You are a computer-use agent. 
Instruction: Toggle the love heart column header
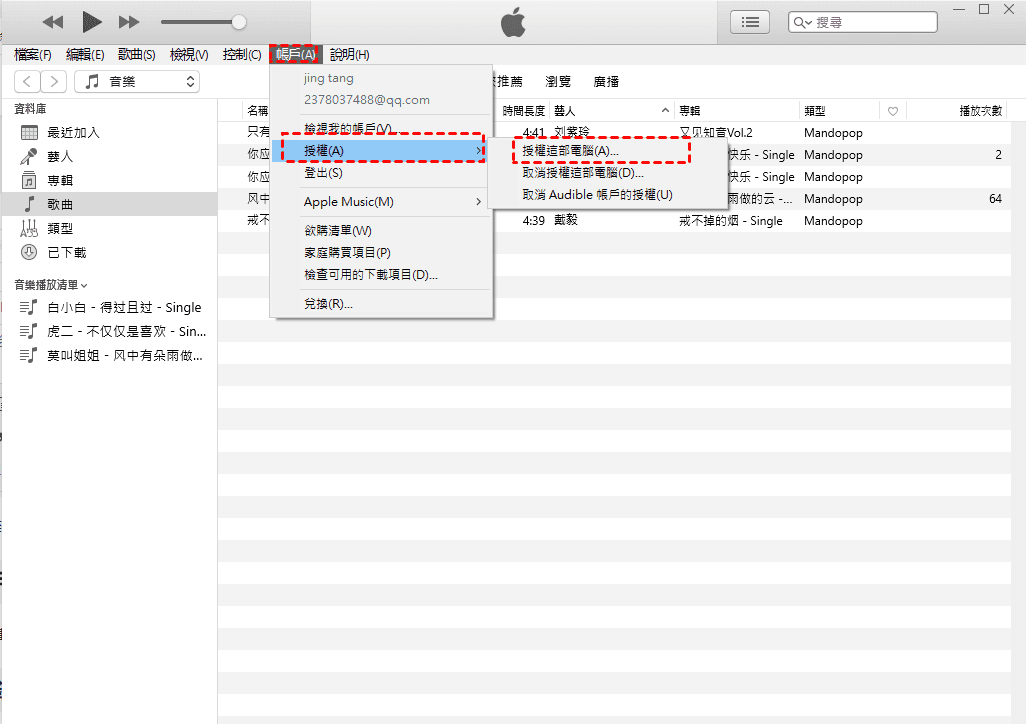(x=893, y=110)
